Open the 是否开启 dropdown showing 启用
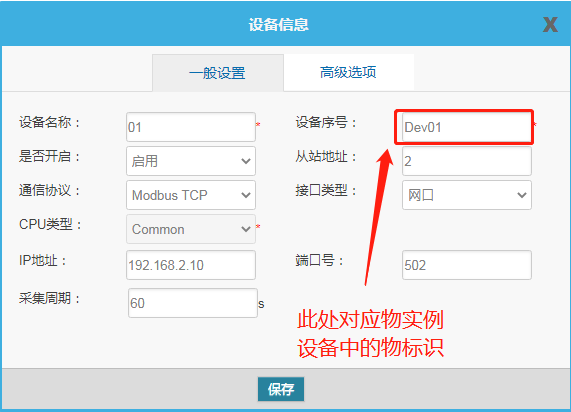This screenshot has height=412, width=571. click(191, 161)
